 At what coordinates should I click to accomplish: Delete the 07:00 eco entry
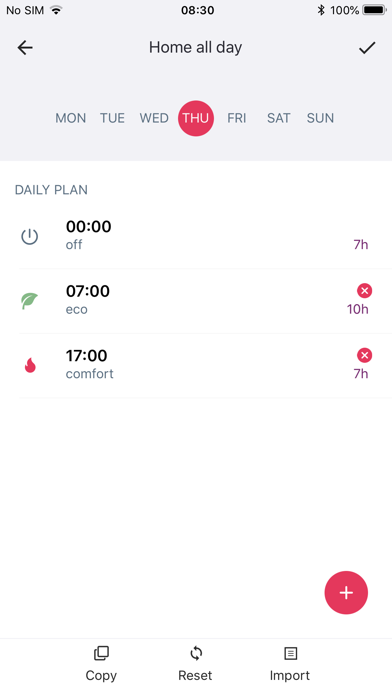(364, 291)
